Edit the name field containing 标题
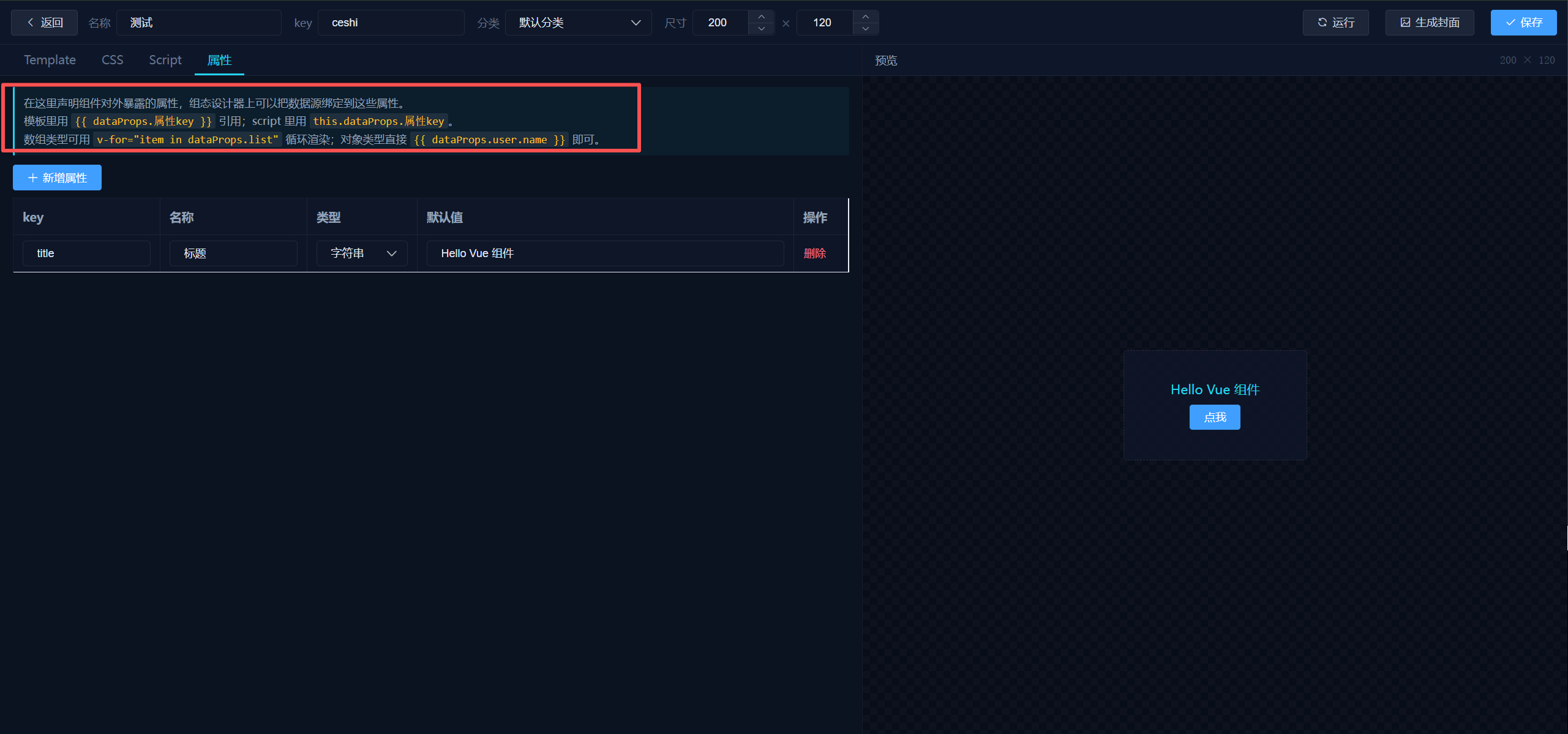This screenshot has height=734, width=1568. coord(233,253)
